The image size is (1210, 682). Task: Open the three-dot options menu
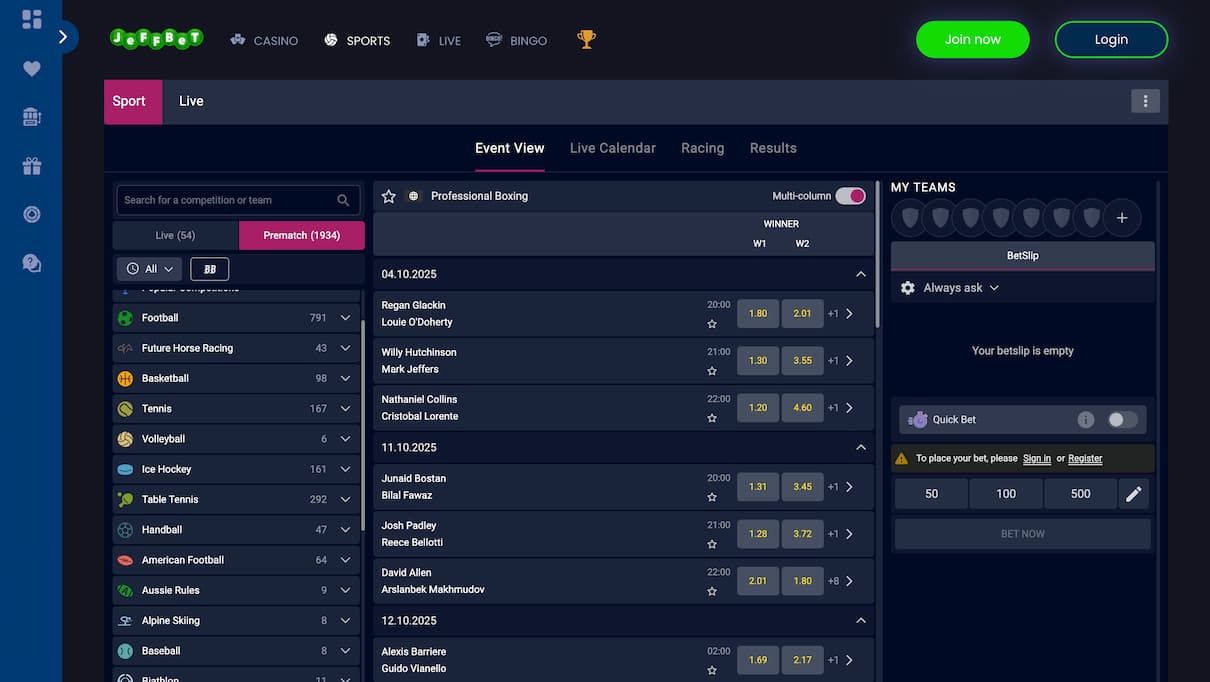point(1145,101)
